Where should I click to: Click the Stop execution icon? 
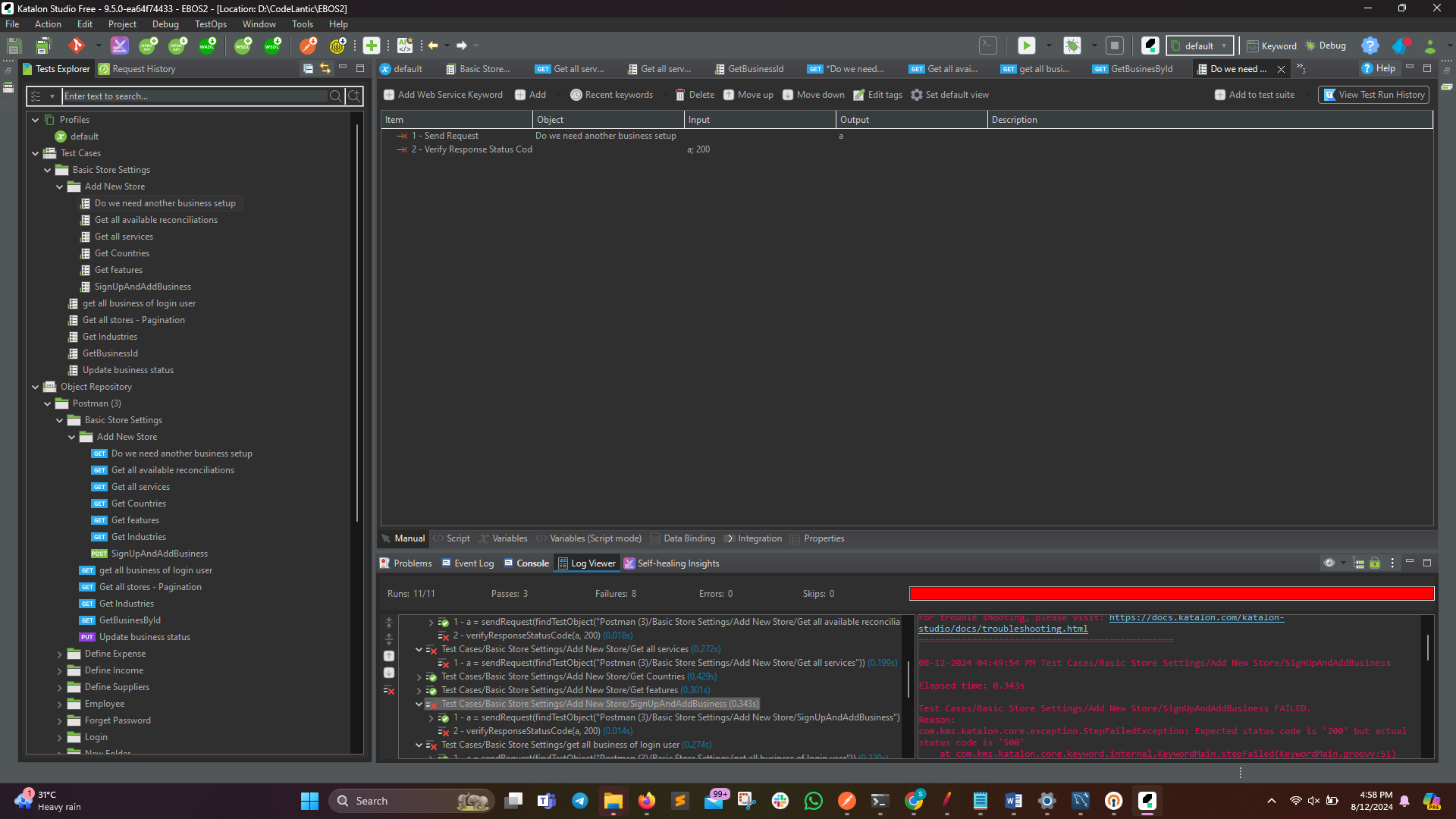[x=1115, y=45]
